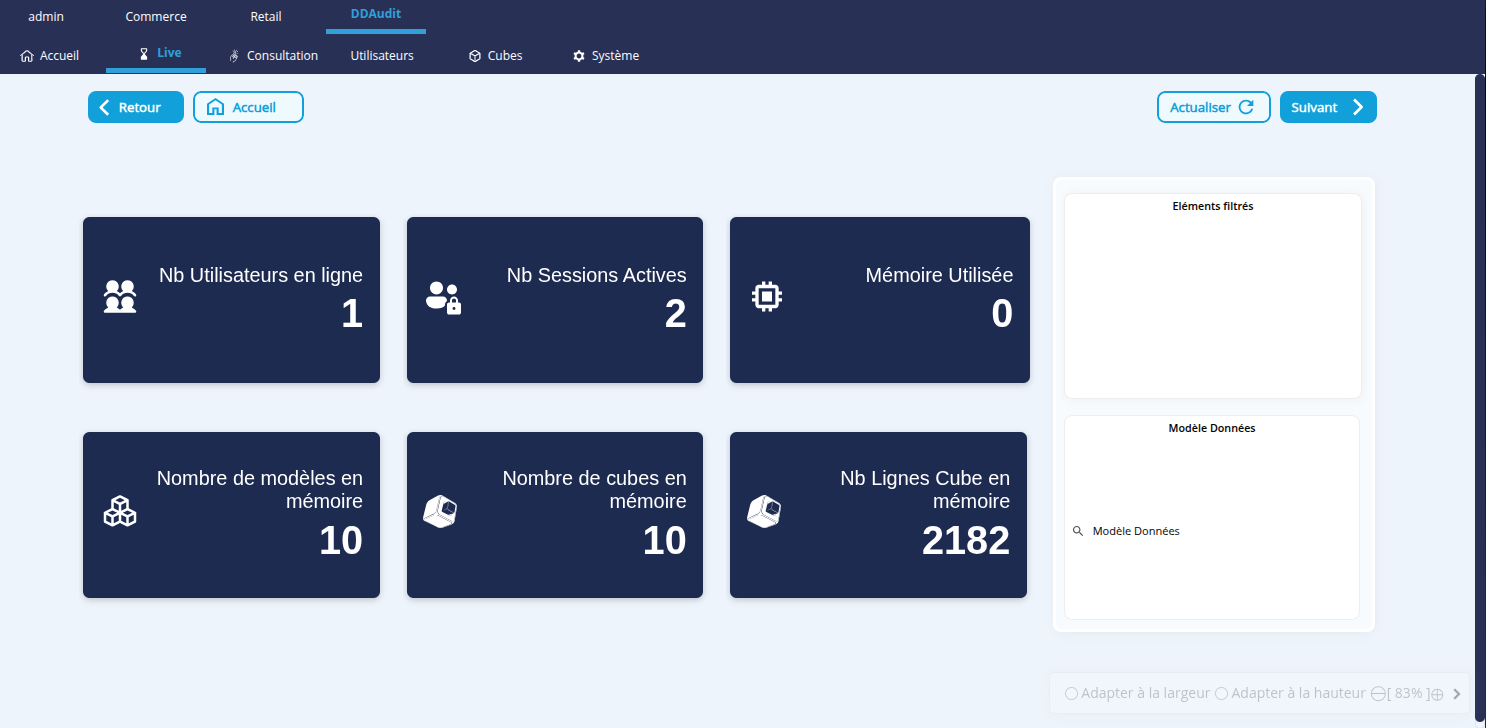Open the Cubes menu
1486x728 pixels.
495,56
